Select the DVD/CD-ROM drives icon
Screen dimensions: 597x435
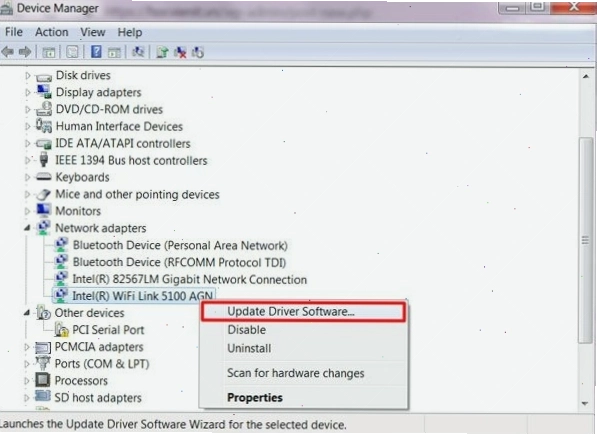coord(44,109)
